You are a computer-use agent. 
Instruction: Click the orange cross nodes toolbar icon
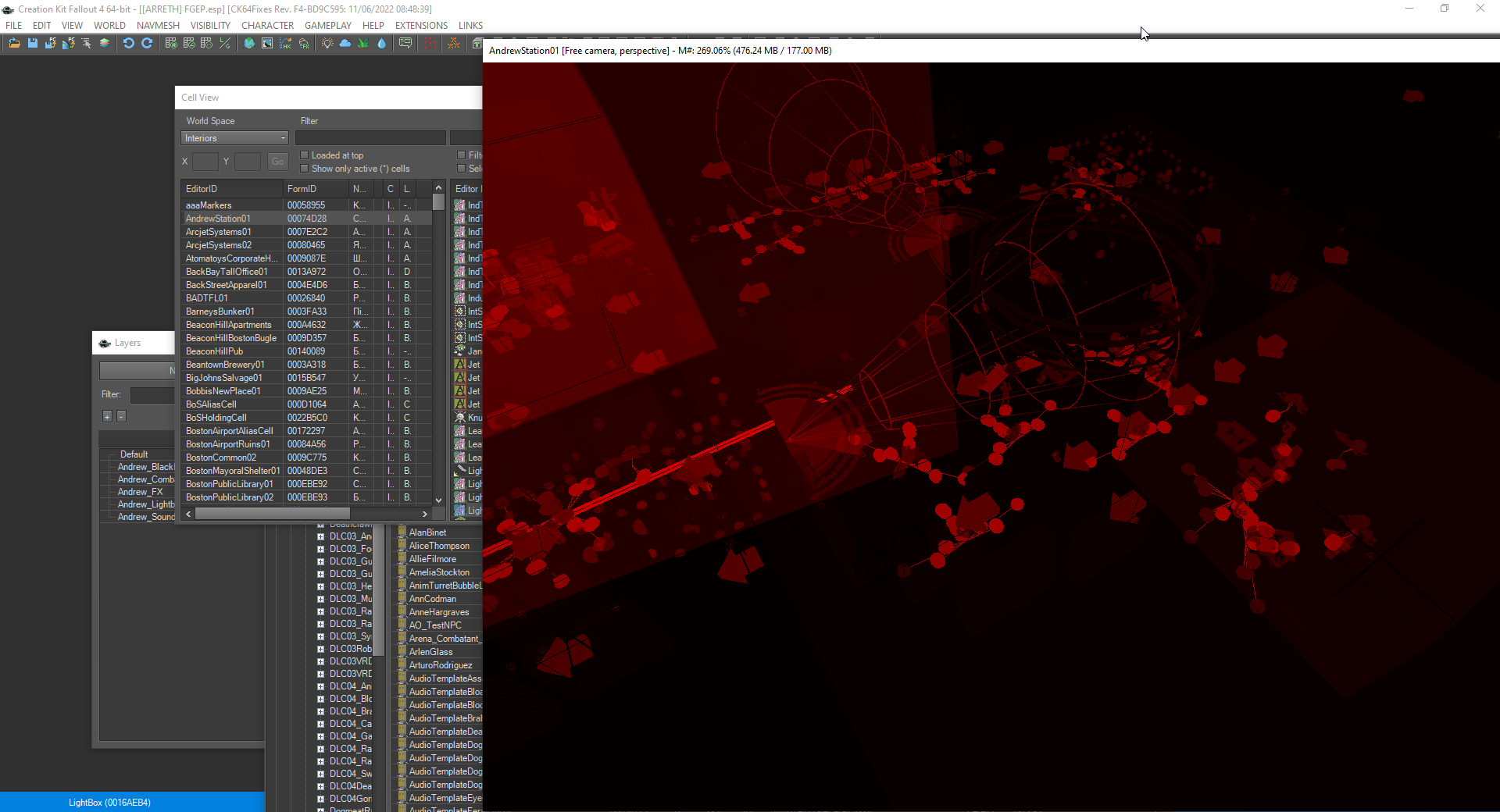pos(454,44)
